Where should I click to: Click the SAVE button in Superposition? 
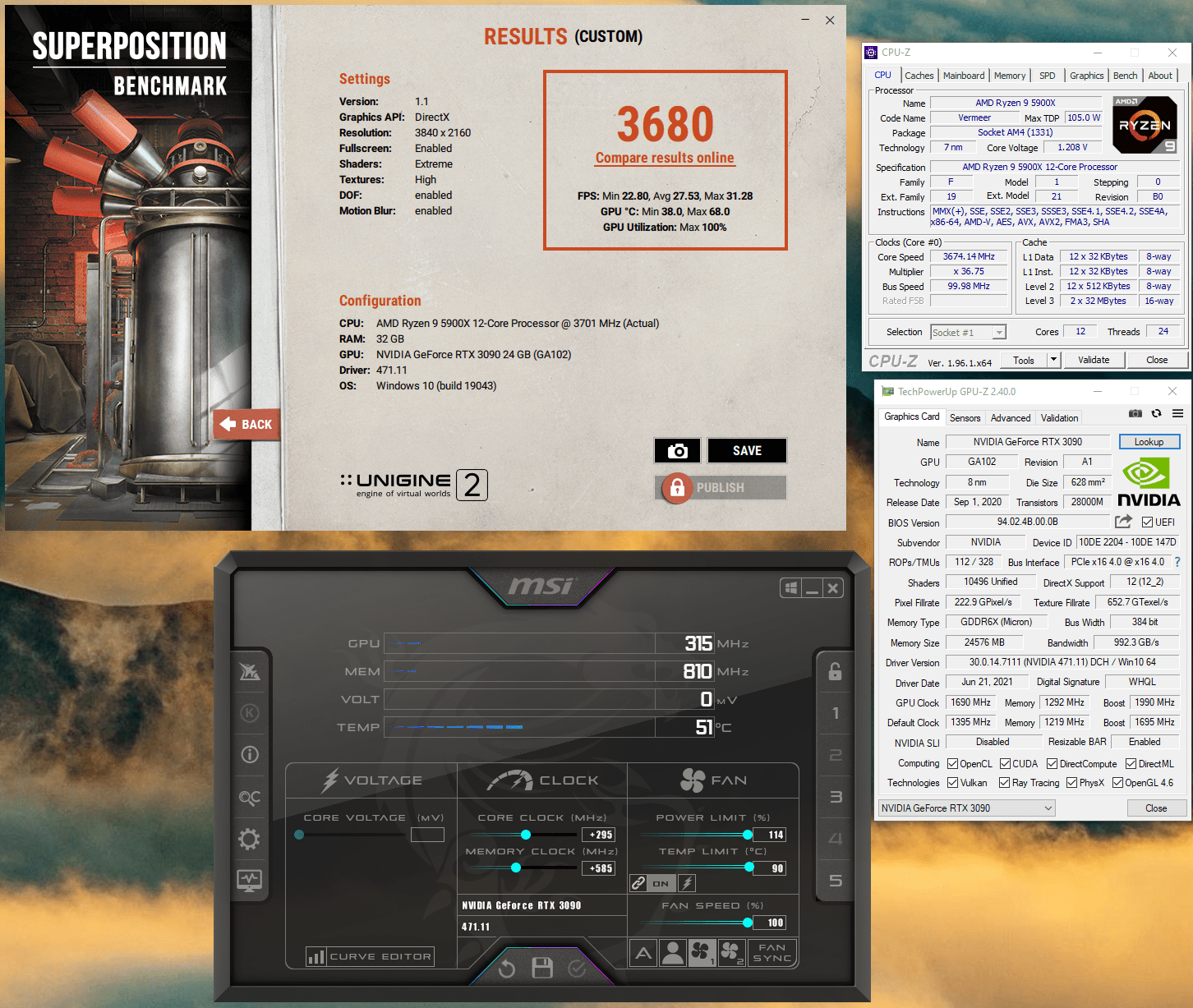click(747, 450)
